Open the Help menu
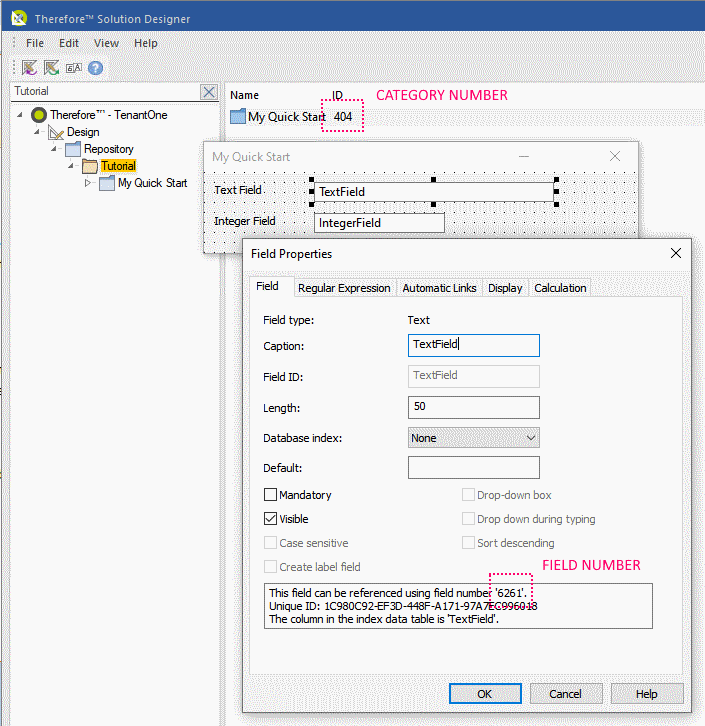Image resolution: width=705 pixels, height=726 pixels. point(145,43)
